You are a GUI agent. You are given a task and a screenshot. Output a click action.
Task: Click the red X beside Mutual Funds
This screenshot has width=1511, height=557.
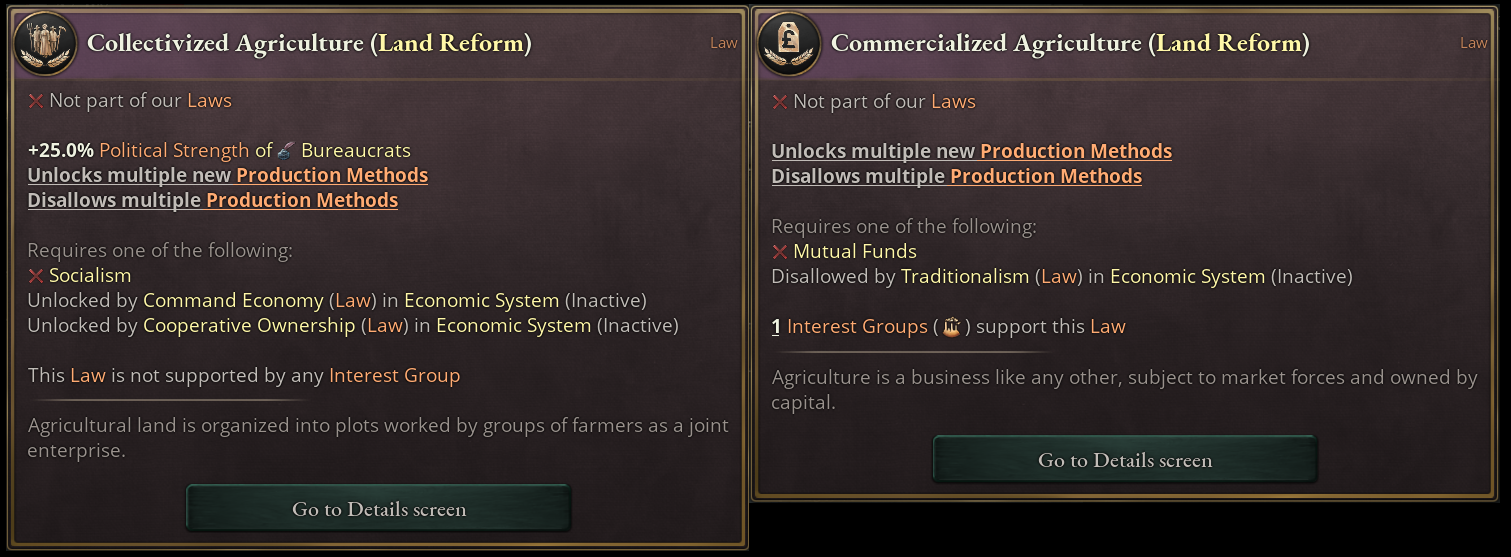pyautogui.click(x=780, y=252)
